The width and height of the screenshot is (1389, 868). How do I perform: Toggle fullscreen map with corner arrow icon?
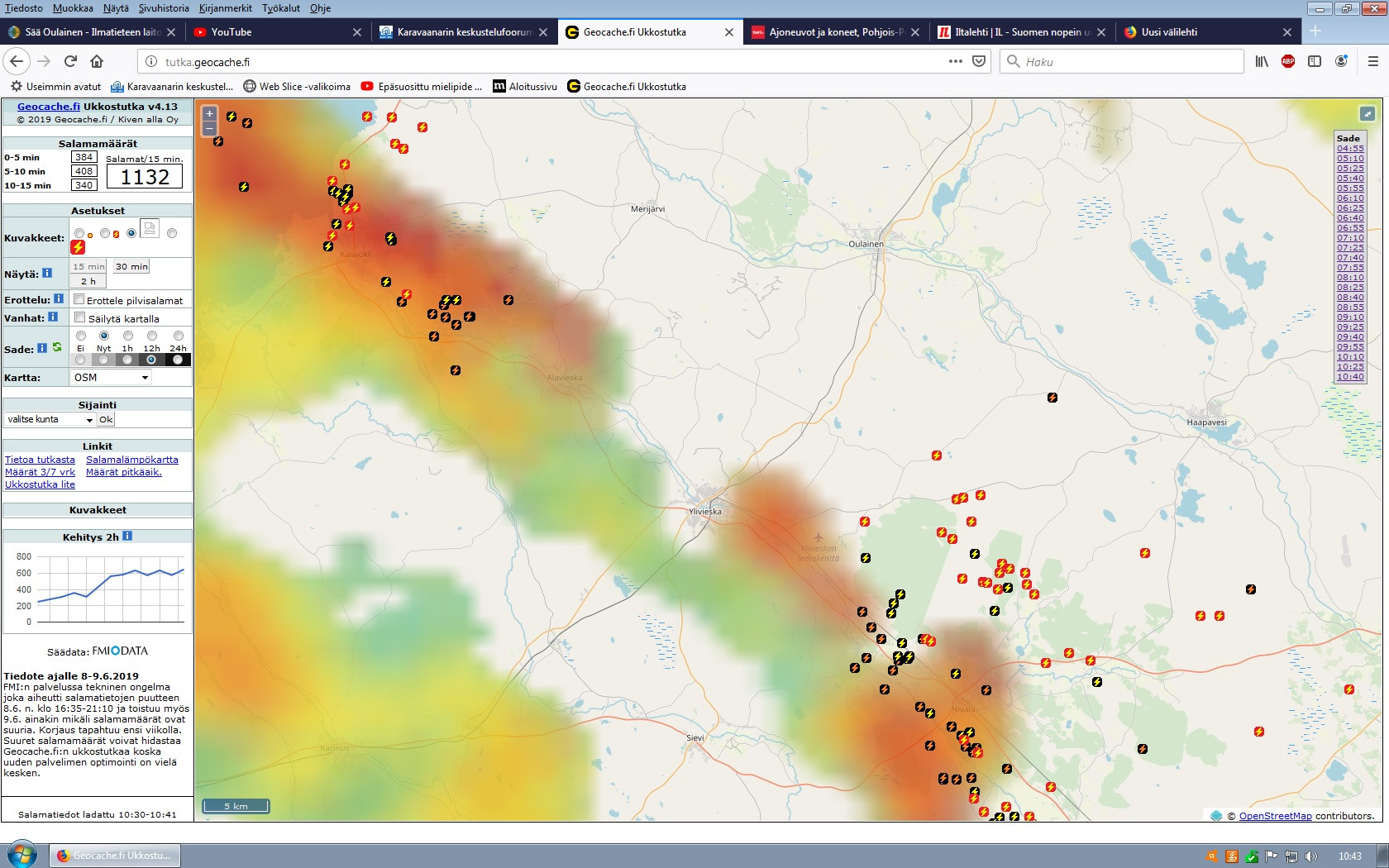pos(1367,114)
